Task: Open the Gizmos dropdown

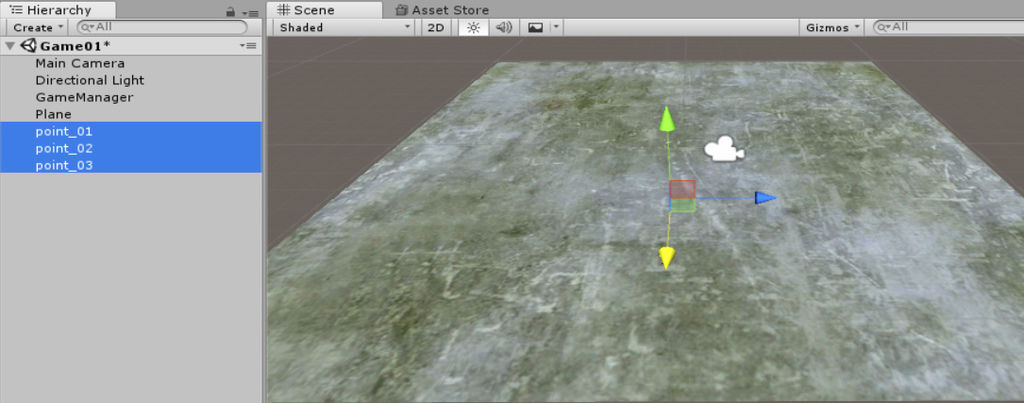Action: [x=831, y=27]
